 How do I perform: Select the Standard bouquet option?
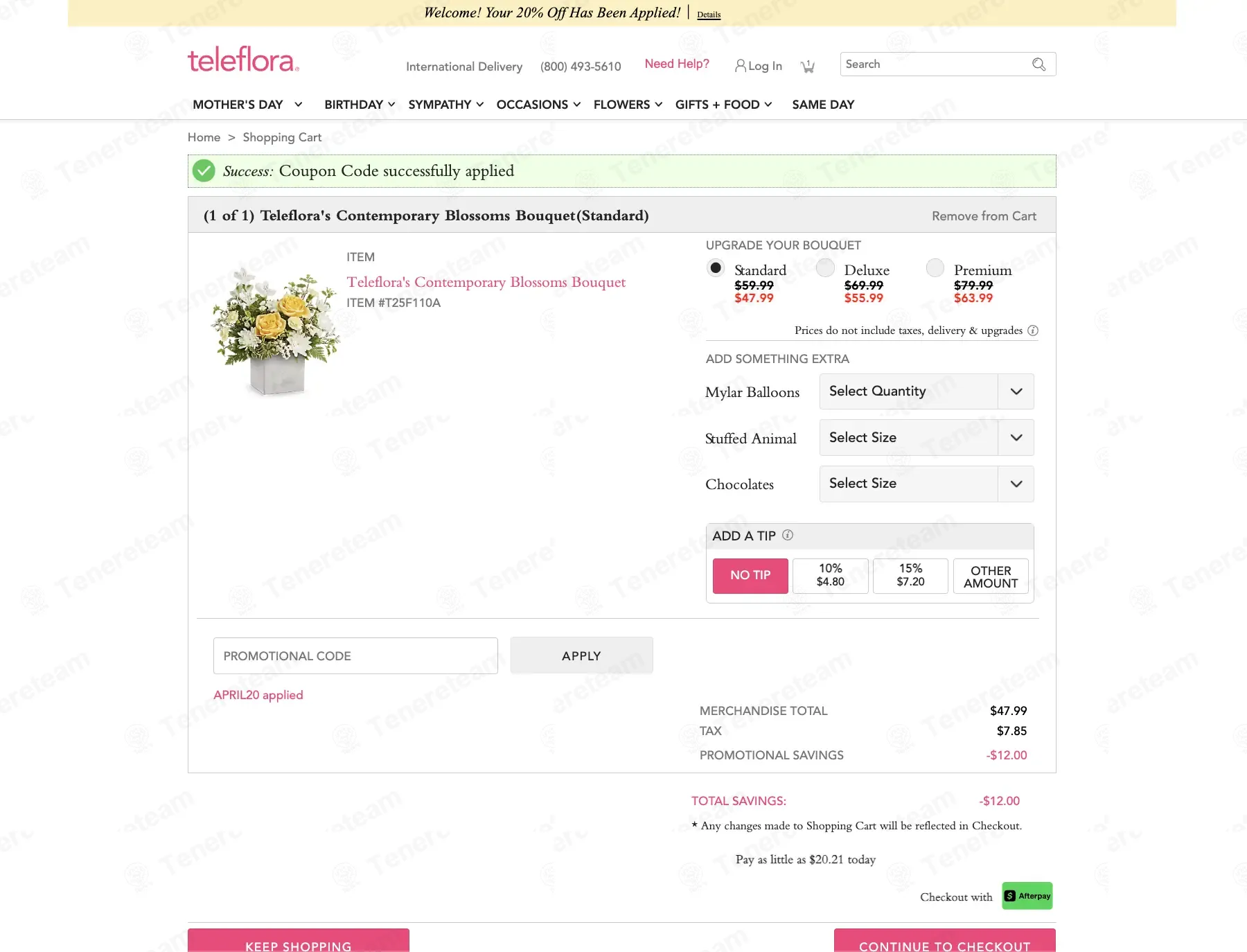(716, 267)
